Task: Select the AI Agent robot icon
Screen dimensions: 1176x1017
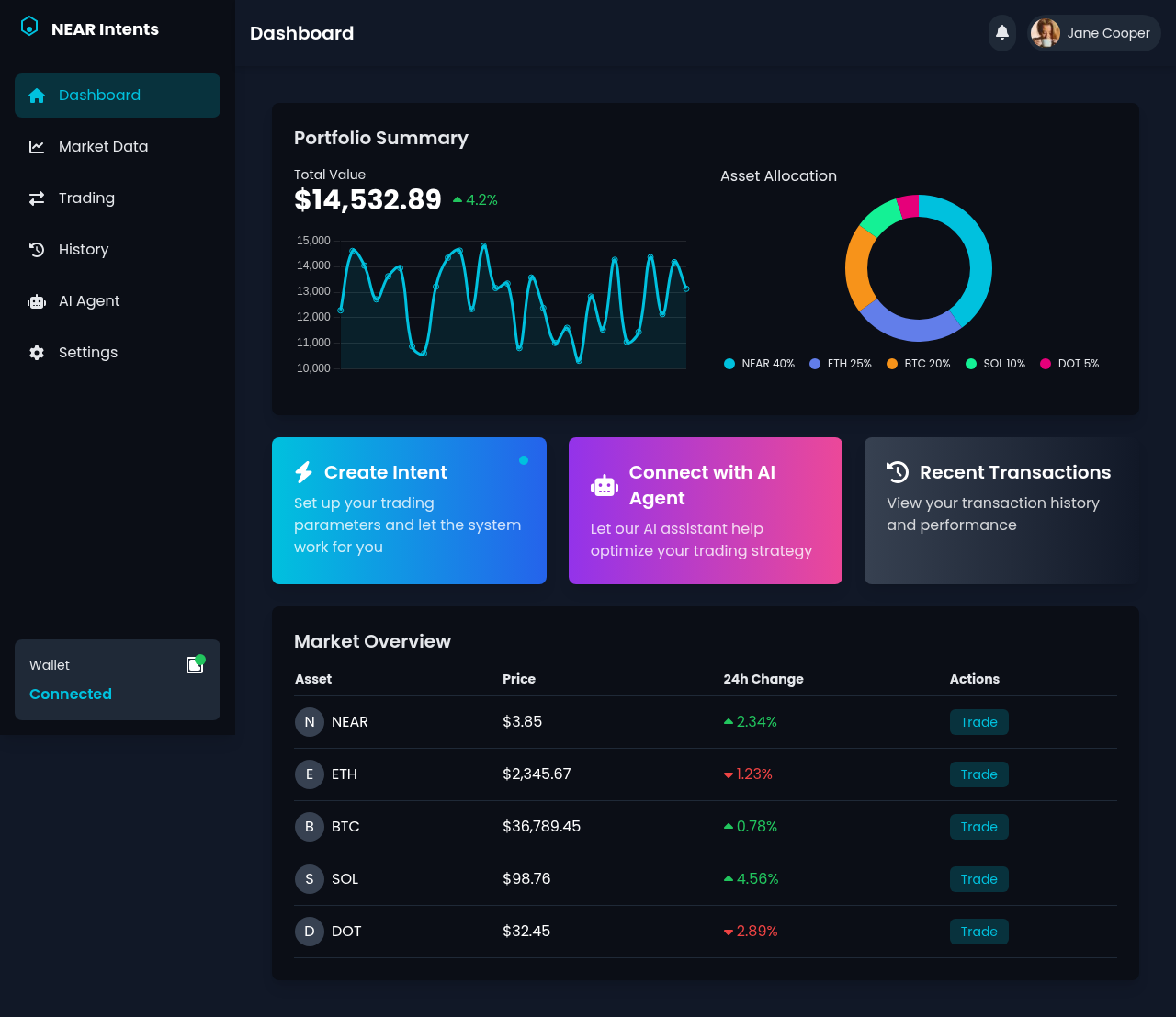Action: coord(37,301)
